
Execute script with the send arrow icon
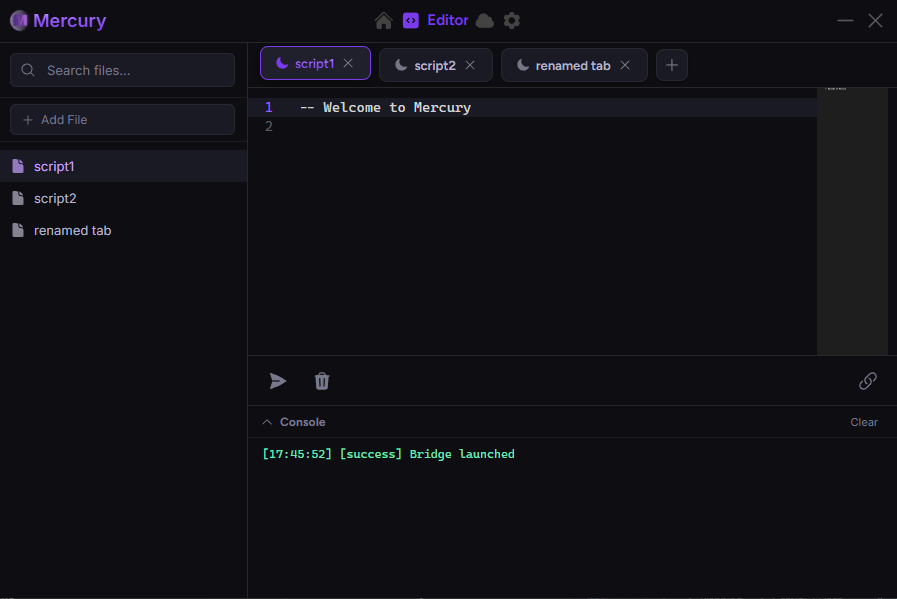[278, 381]
